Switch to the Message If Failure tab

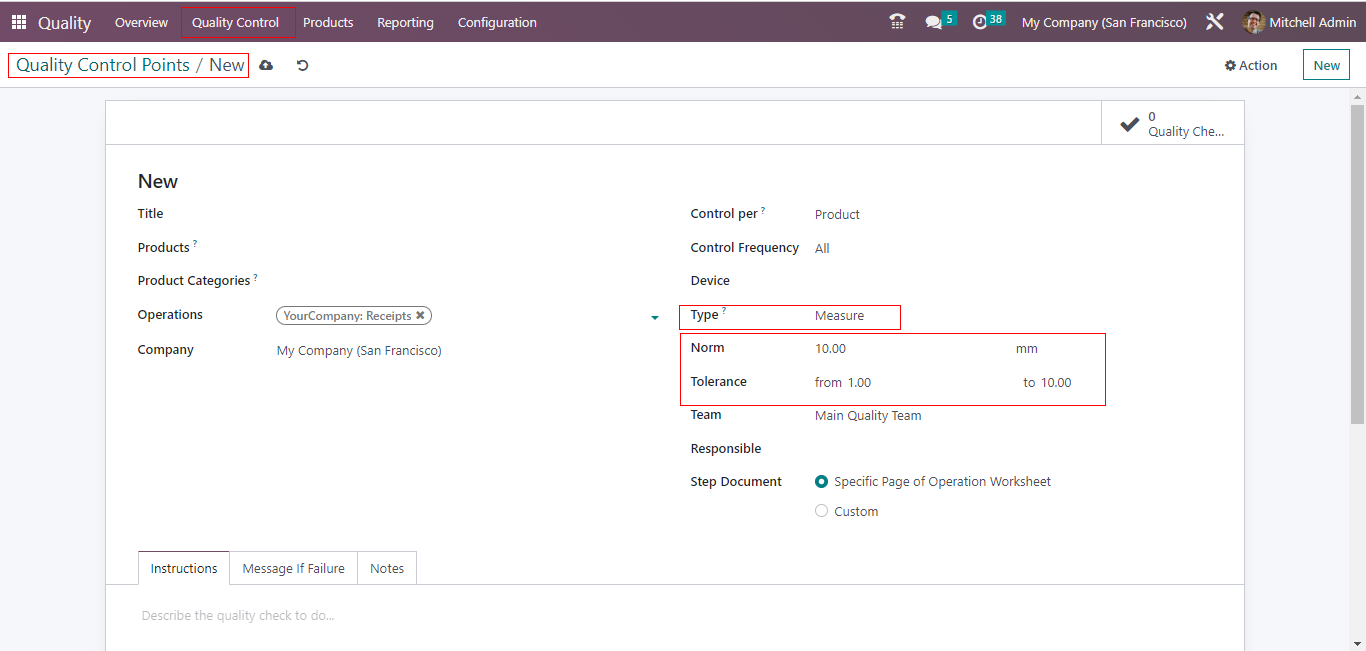[x=293, y=568]
